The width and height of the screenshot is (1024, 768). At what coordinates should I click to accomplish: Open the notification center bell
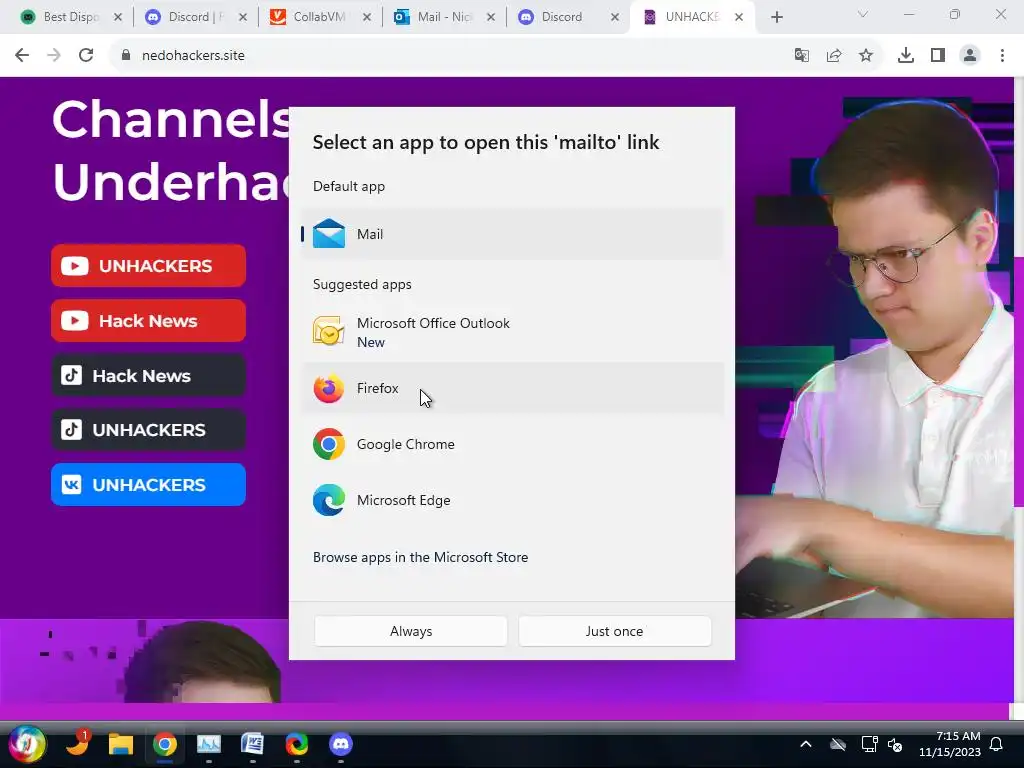[997, 744]
